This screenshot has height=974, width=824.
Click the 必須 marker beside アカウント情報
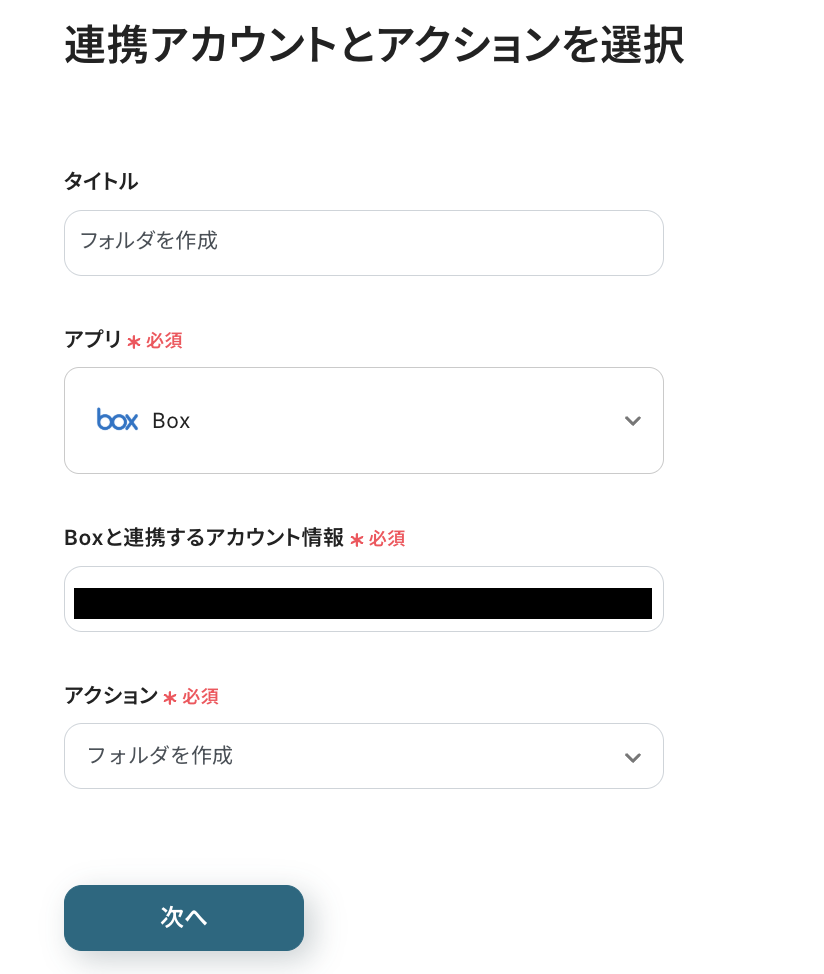pyautogui.click(x=387, y=539)
